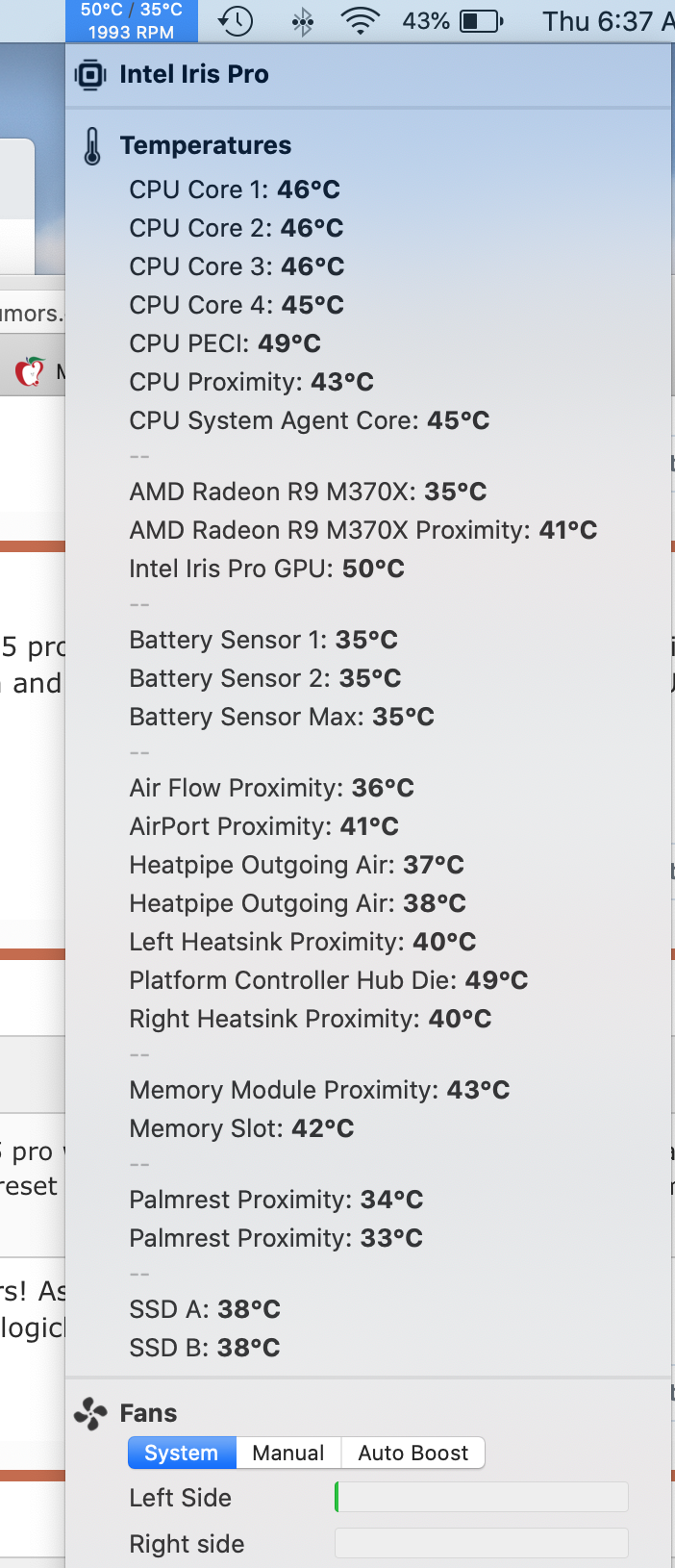
Task: Click the battery status icon
Action: tap(481, 21)
